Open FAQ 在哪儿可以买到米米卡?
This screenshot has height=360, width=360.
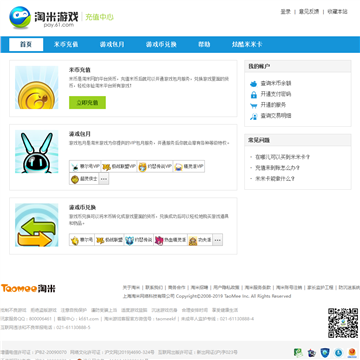282,157
